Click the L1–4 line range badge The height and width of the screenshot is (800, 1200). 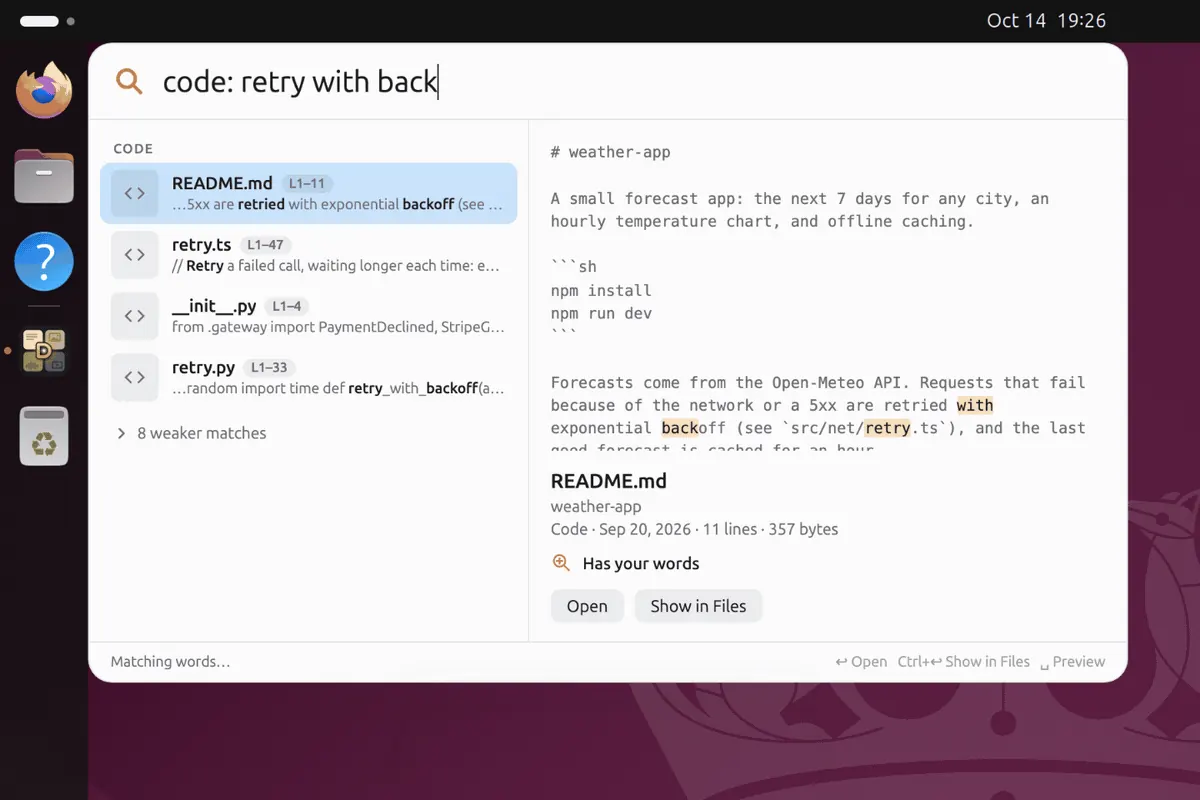point(286,306)
